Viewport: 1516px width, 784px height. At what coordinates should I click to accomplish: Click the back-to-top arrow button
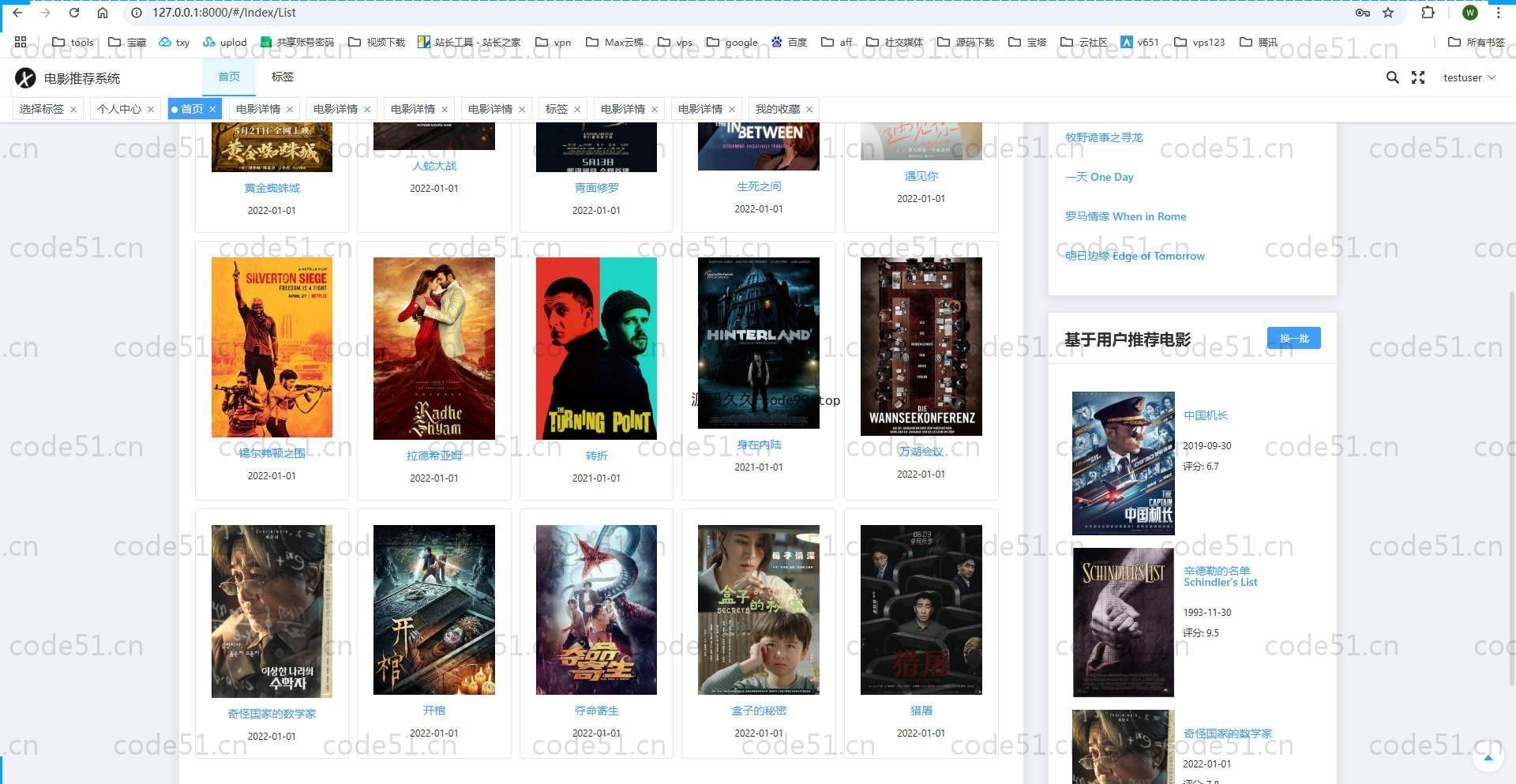pyautogui.click(x=1488, y=758)
